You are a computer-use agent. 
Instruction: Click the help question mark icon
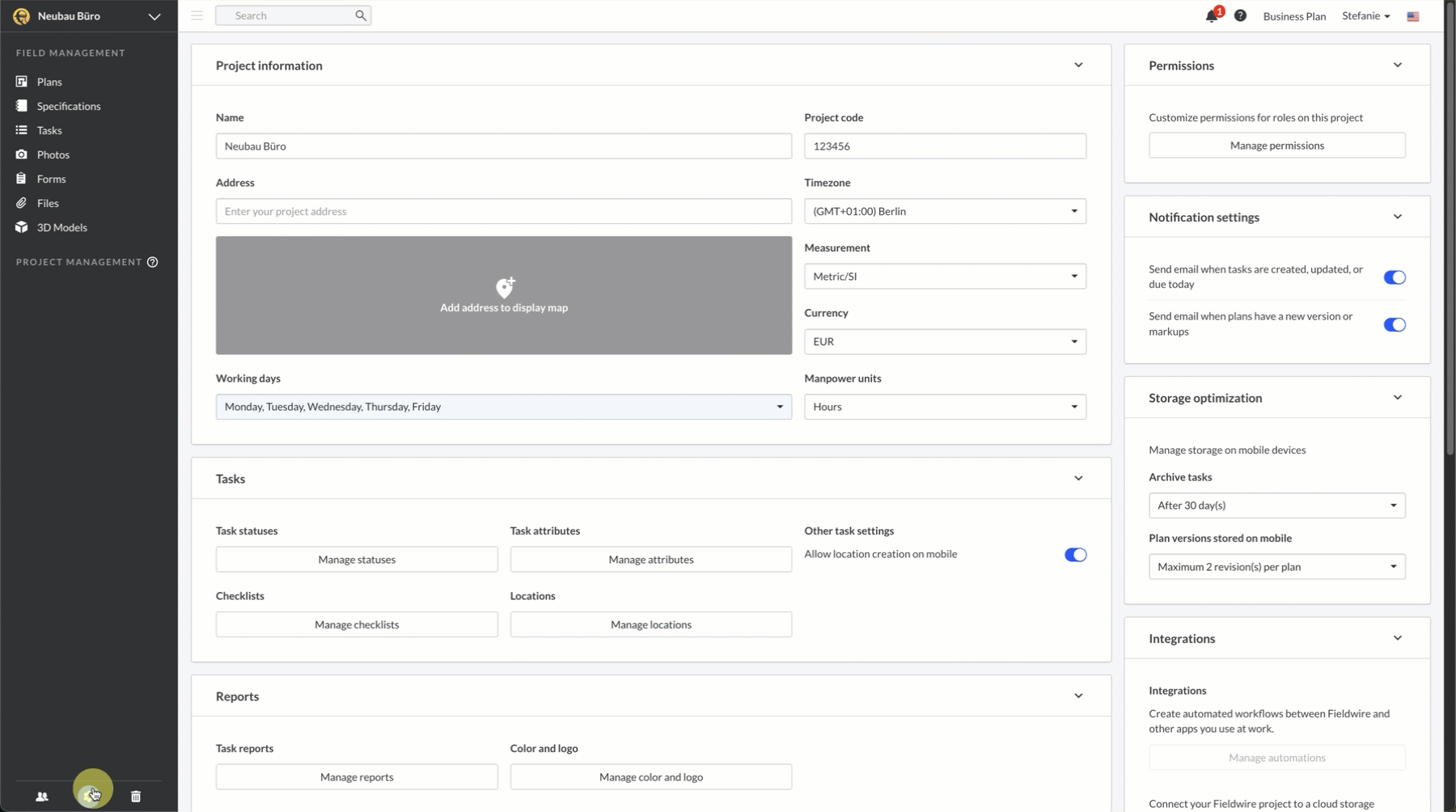tap(1240, 16)
